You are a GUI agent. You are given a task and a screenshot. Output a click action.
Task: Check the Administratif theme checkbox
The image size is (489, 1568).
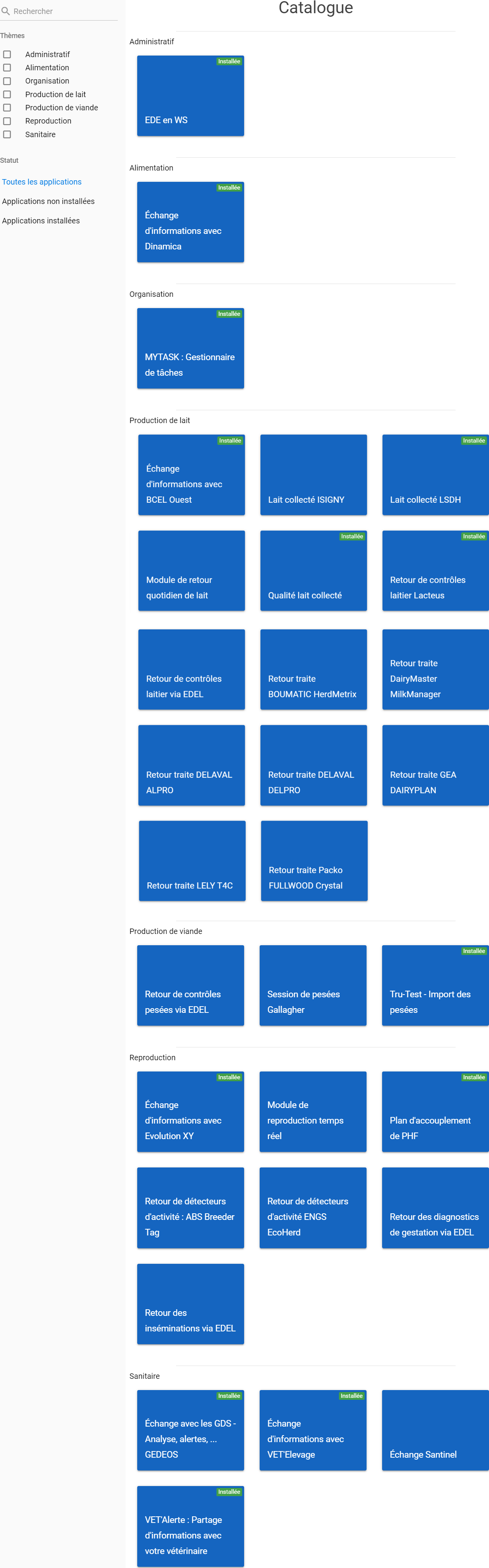[7, 54]
